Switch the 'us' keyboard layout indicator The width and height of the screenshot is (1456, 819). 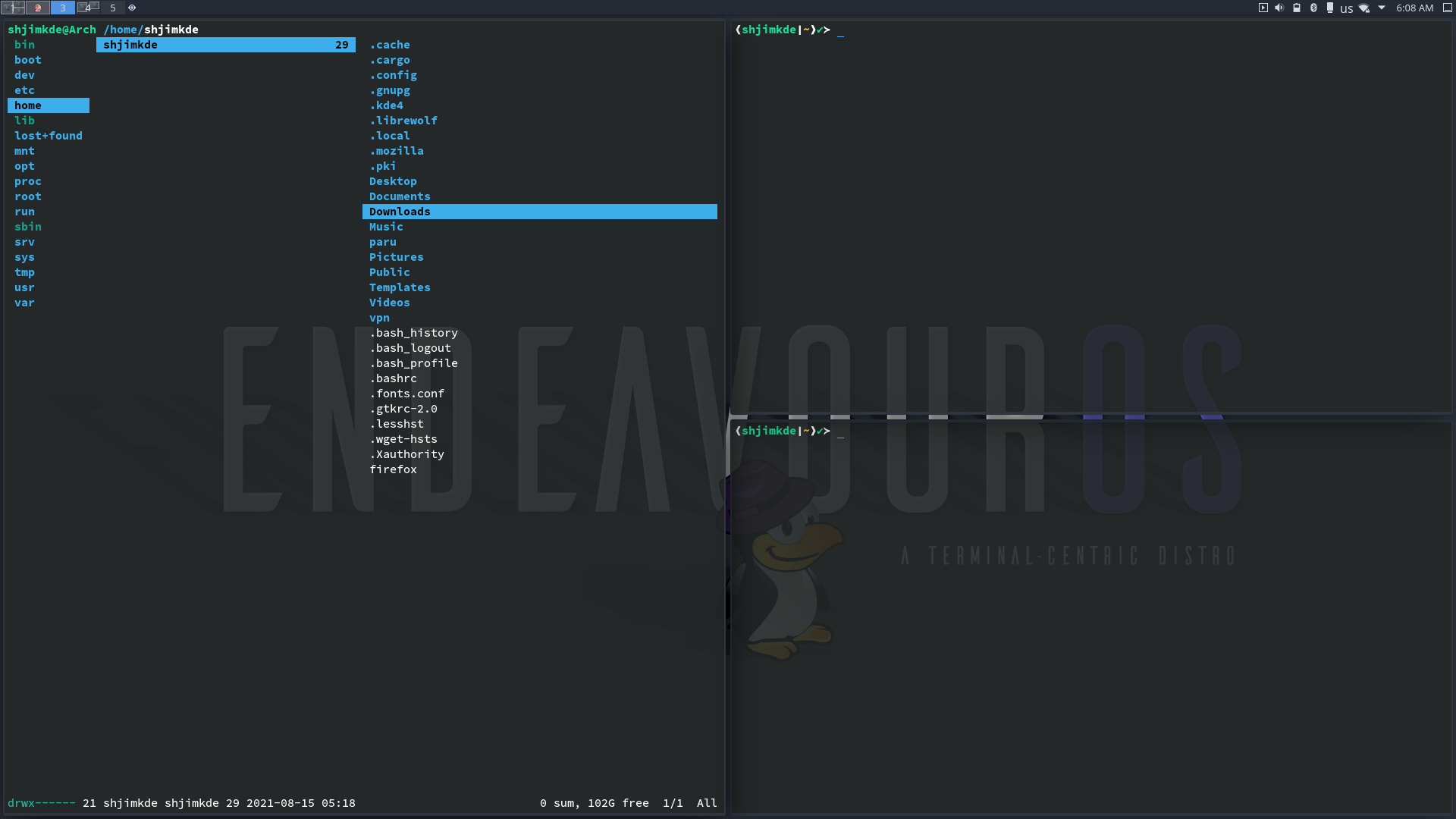(1347, 8)
